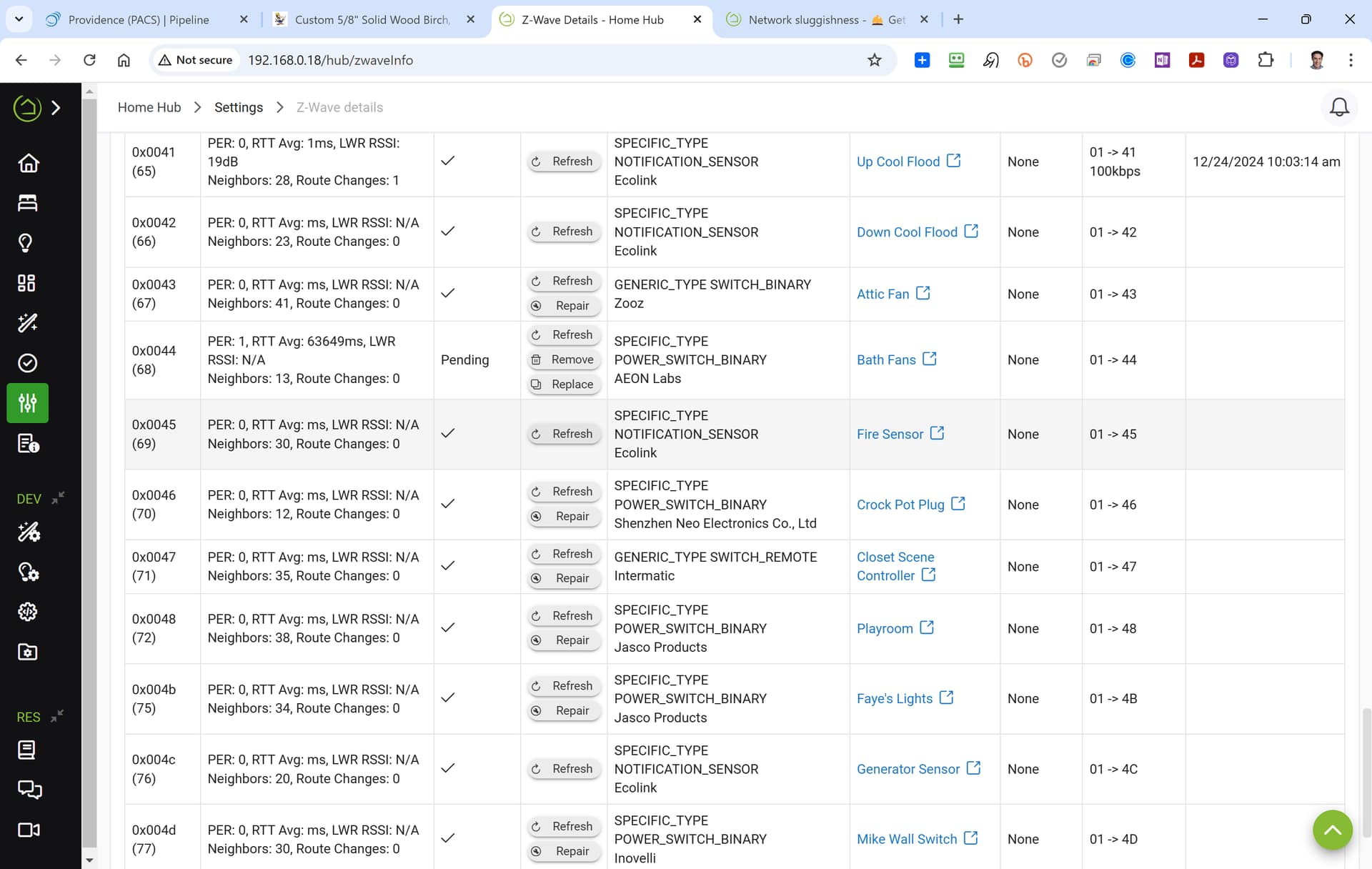Open the Home dashboard icon in sidebar
1372x869 pixels.
pos(28,163)
